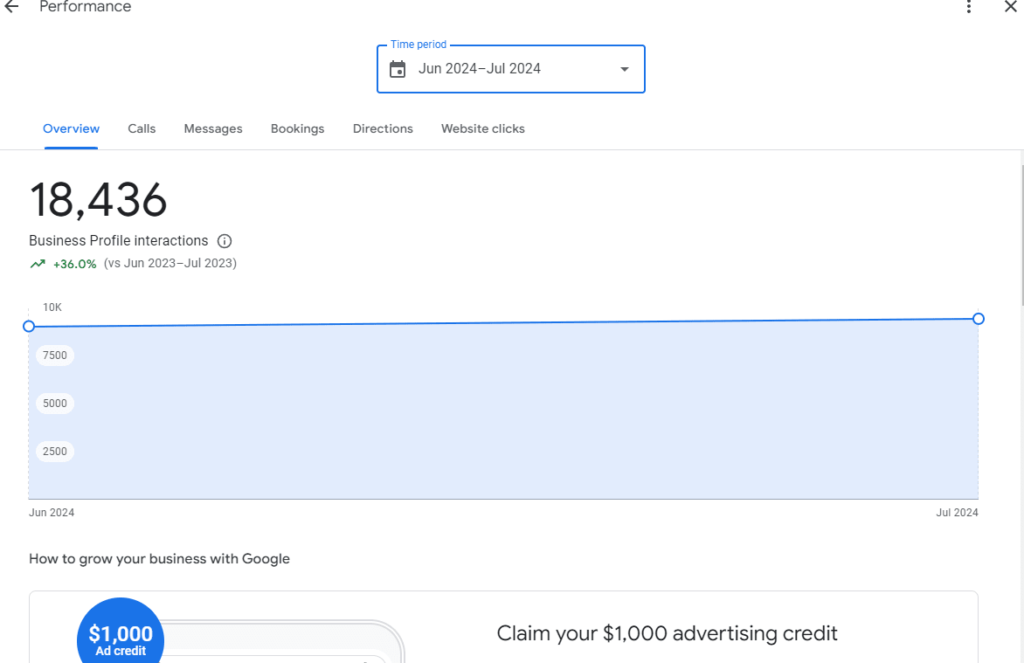
Task: Expand the Time period dropdown arrow
Action: tap(624, 69)
